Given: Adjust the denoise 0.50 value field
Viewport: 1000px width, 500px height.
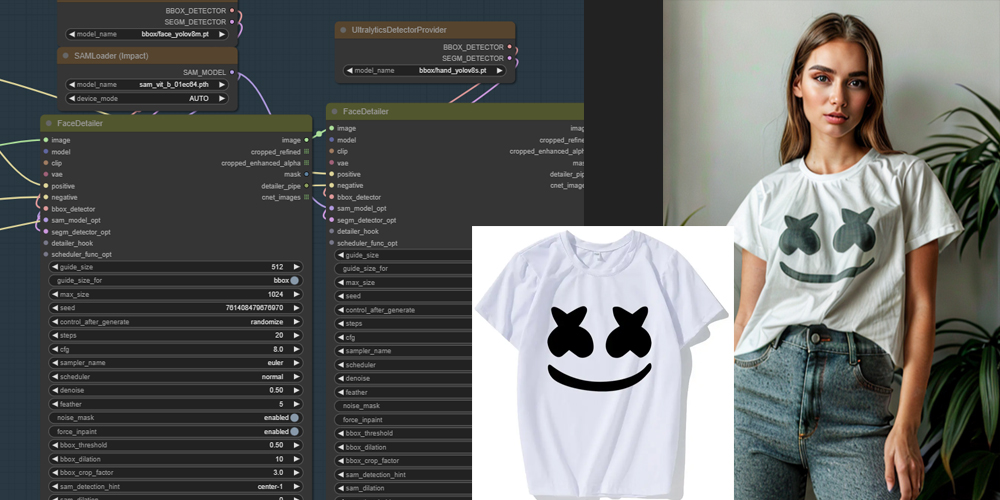Looking at the screenshot, I should point(175,390).
